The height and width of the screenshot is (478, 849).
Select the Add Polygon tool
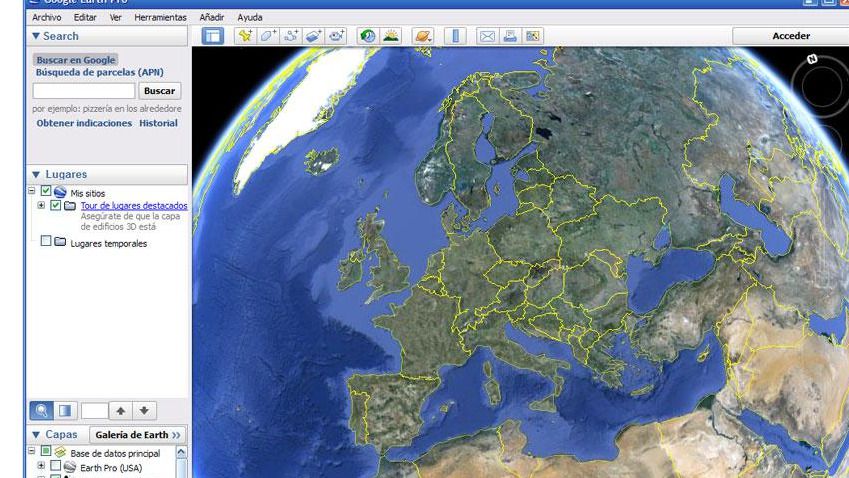click(x=268, y=36)
